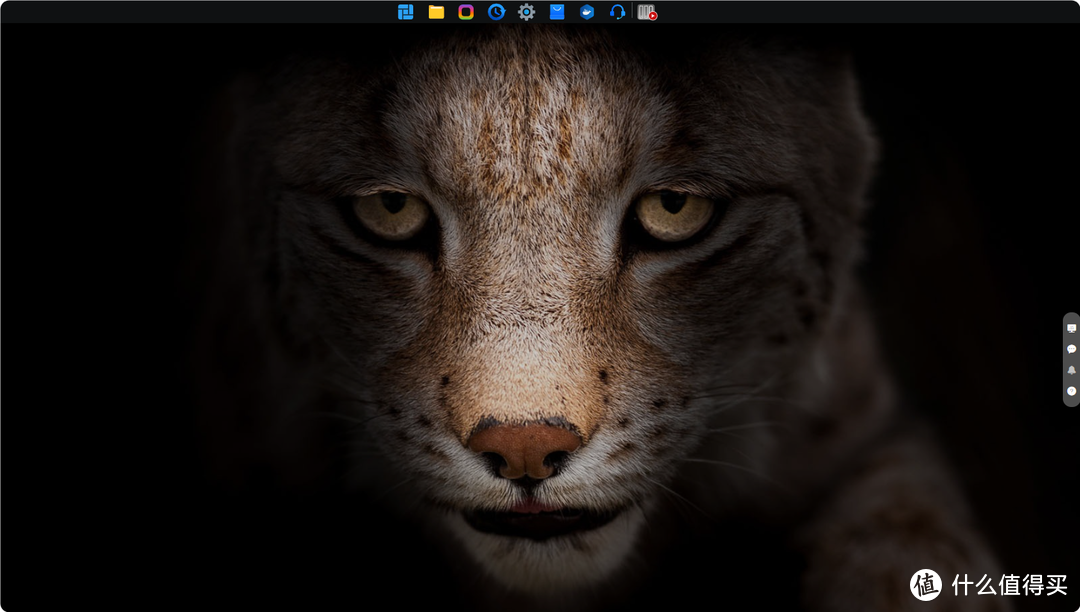Click the vertical divider in top dock

click(x=633, y=12)
